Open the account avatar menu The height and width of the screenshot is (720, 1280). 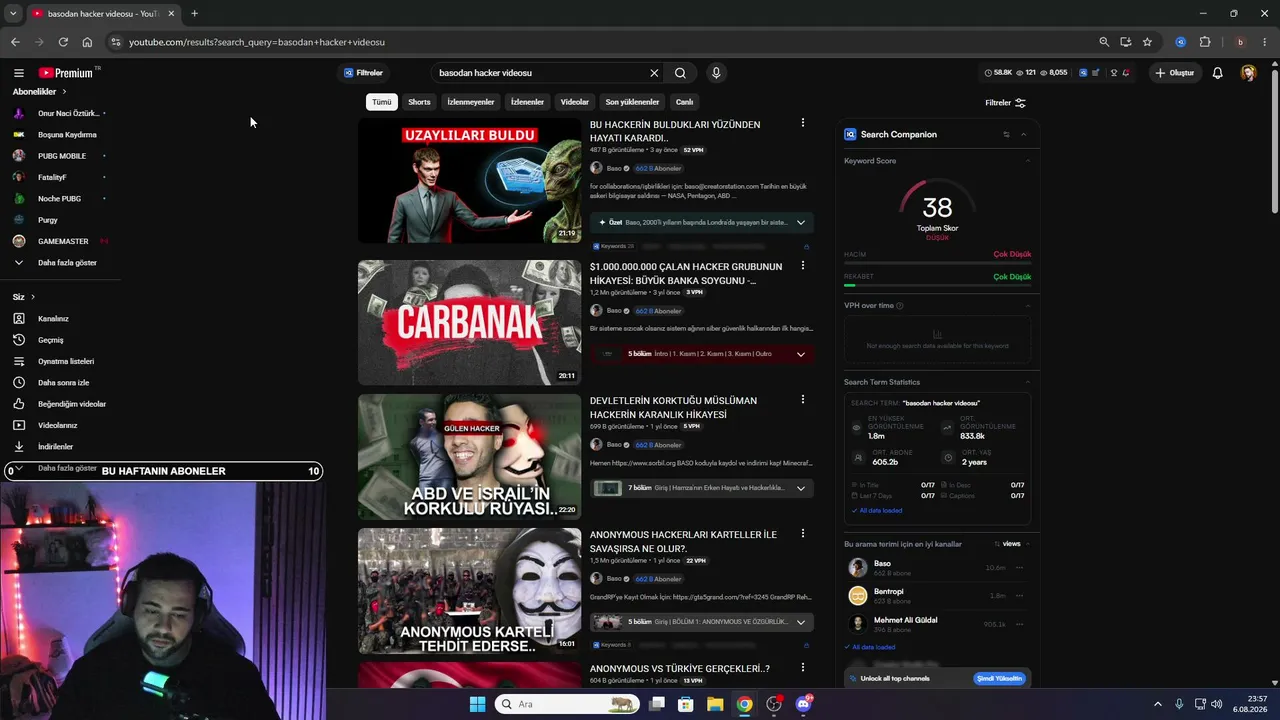(x=1248, y=73)
